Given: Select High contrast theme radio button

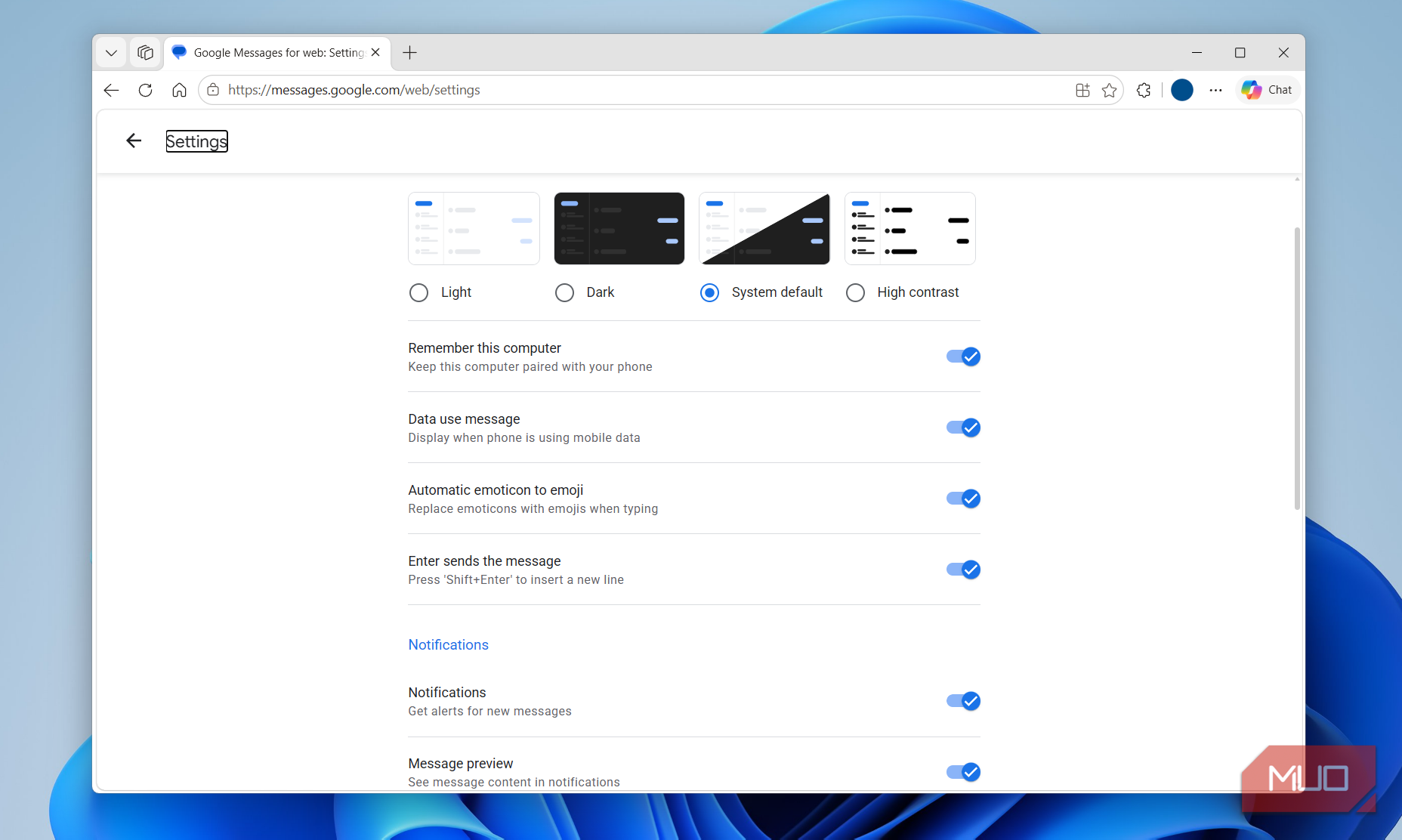Looking at the screenshot, I should pos(855,292).
